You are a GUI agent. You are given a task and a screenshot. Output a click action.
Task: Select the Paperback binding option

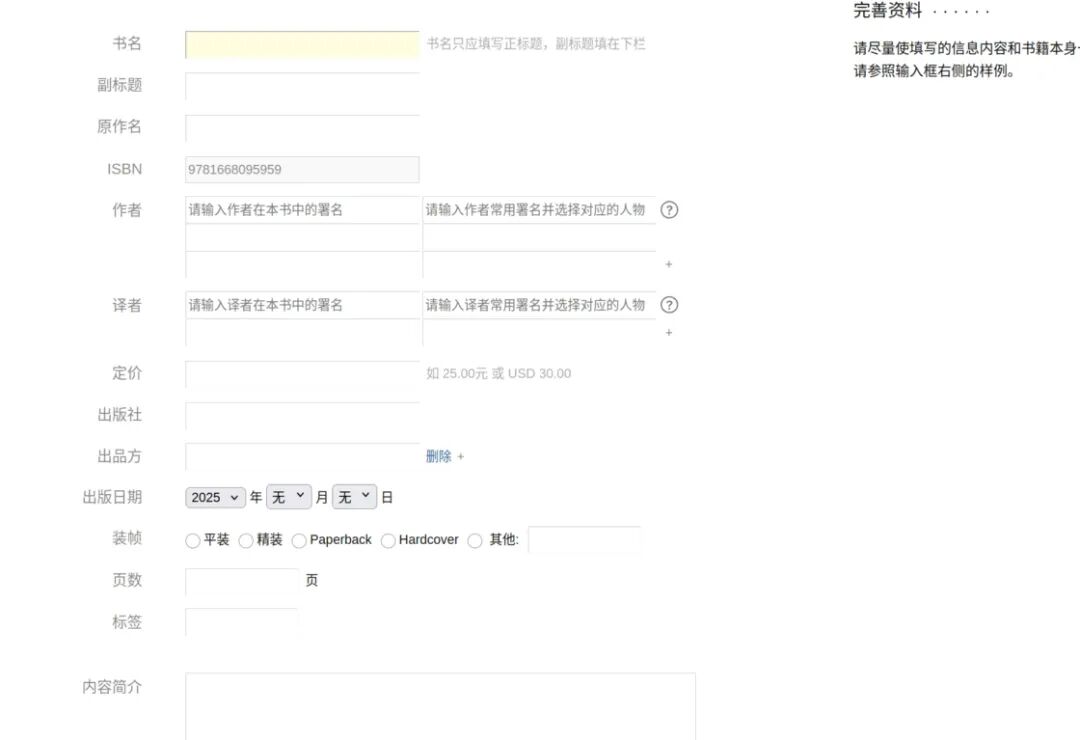299,541
